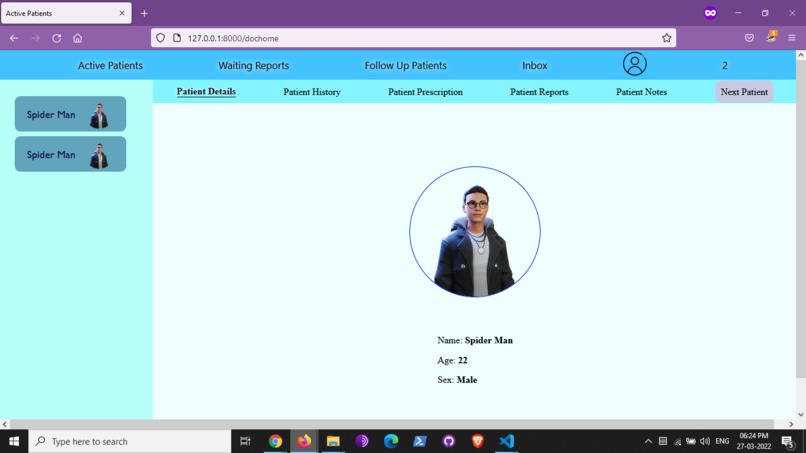Viewport: 806px width, 453px height.
Task: Click the Windows search box
Action: click(x=130, y=441)
